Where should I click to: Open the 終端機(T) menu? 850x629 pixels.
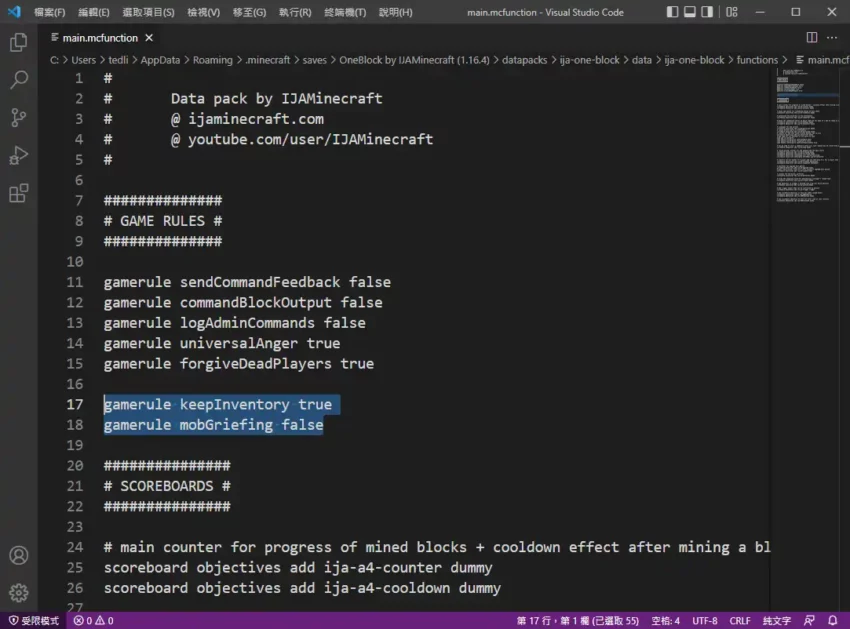(344, 12)
